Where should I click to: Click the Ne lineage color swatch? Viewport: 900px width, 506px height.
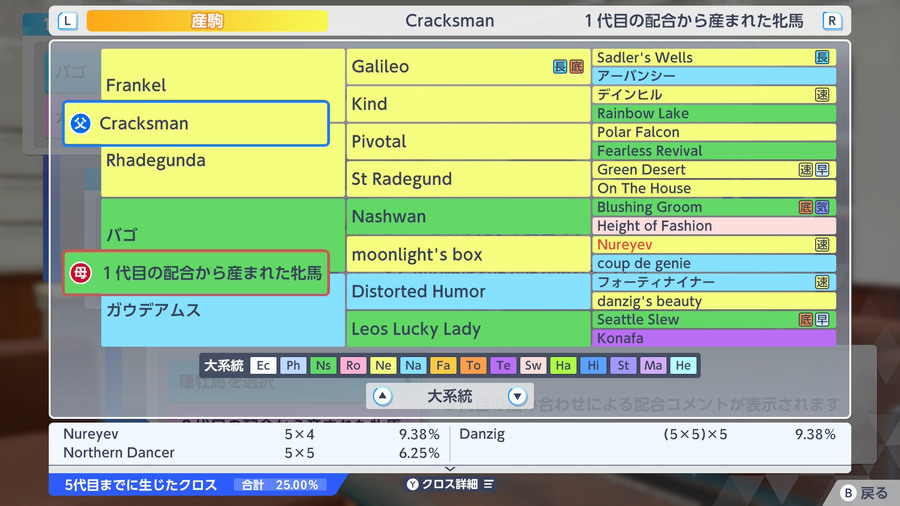383,365
